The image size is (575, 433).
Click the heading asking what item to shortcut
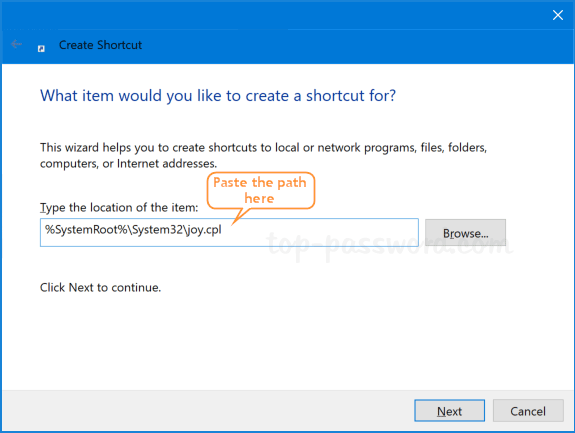click(x=218, y=96)
